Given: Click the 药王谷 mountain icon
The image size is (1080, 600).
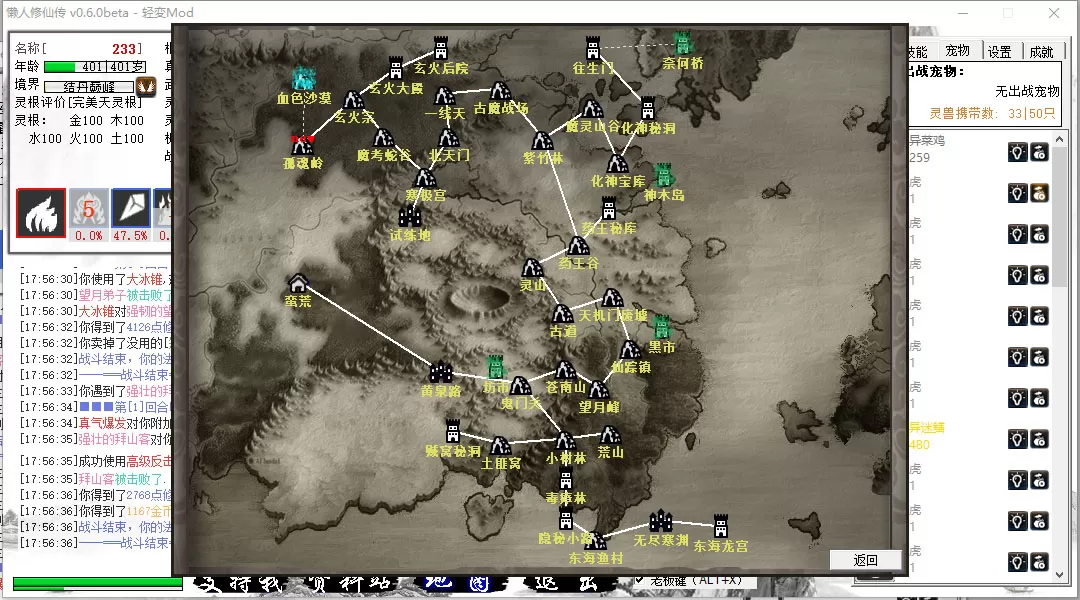Looking at the screenshot, I should pos(578,245).
